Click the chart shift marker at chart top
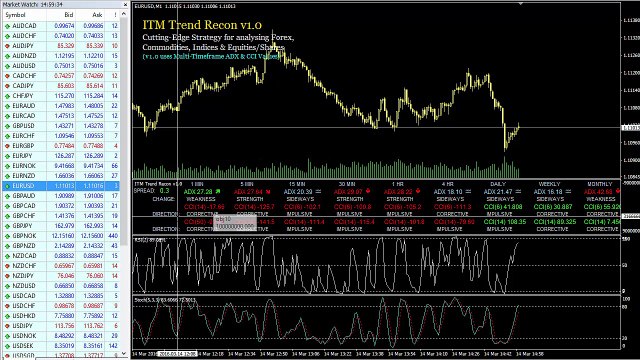This screenshot has height=360, width=640. click(x=521, y=4)
